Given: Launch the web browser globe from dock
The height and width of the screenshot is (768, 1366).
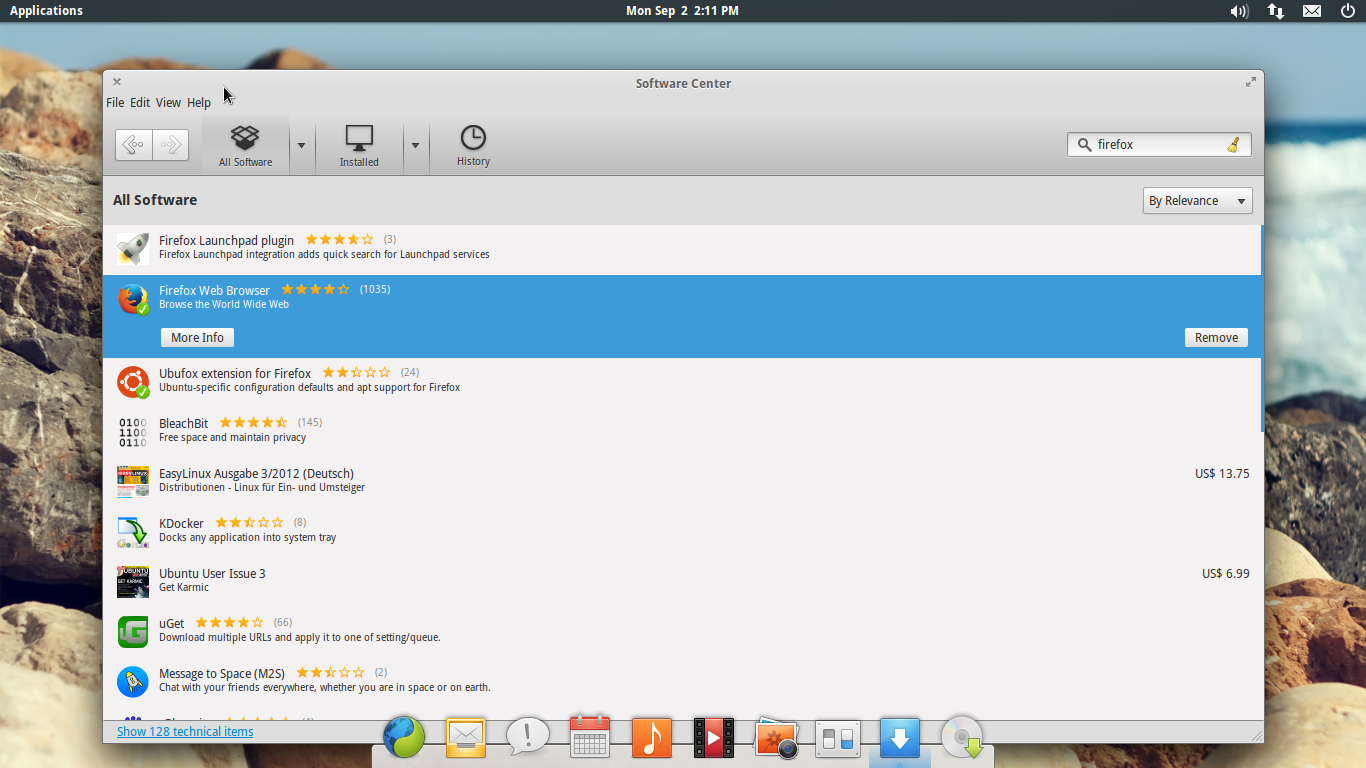Looking at the screenshot, I should 404,738.
